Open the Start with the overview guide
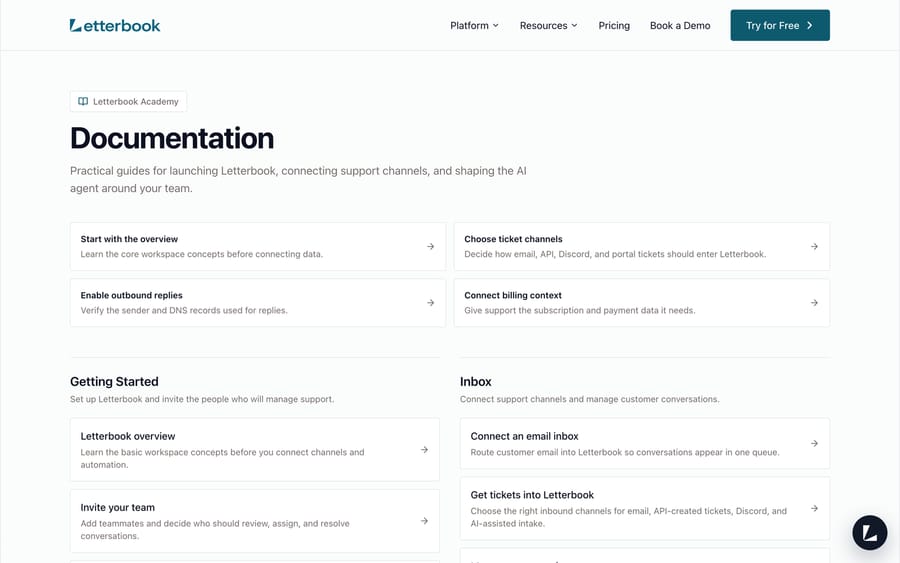 click(258, 246)
